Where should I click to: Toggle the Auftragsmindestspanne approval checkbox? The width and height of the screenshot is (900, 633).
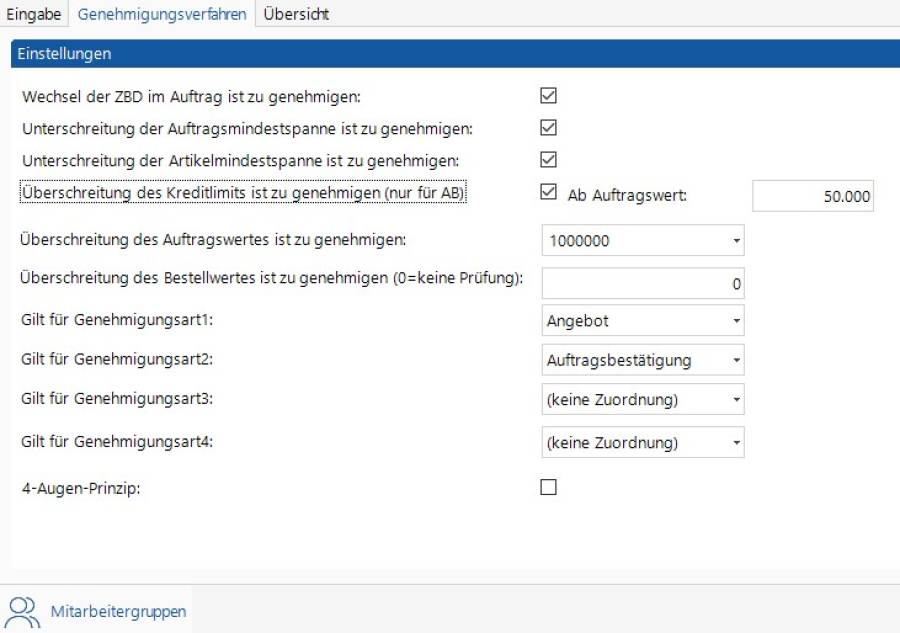pyautogui.click(x=548, y=128)
